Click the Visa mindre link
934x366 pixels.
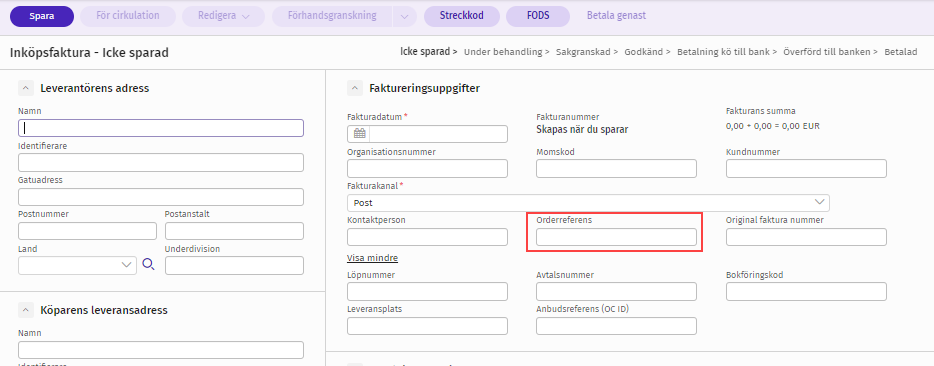(x=372, y=258)
